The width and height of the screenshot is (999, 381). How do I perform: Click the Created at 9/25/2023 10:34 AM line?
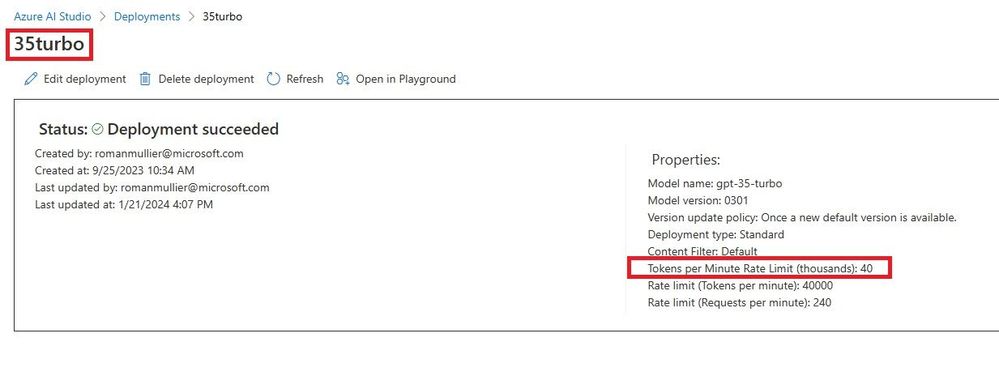pyautogui.click(x=115, y=171)
